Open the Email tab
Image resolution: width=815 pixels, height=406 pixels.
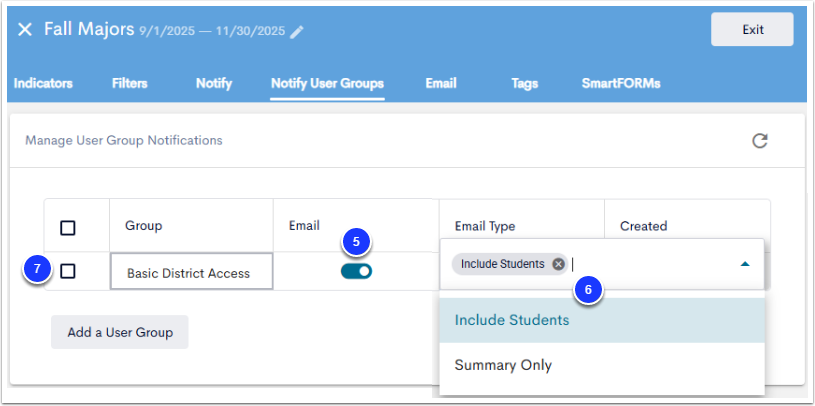pyautogui.click(x=441, y=83)
